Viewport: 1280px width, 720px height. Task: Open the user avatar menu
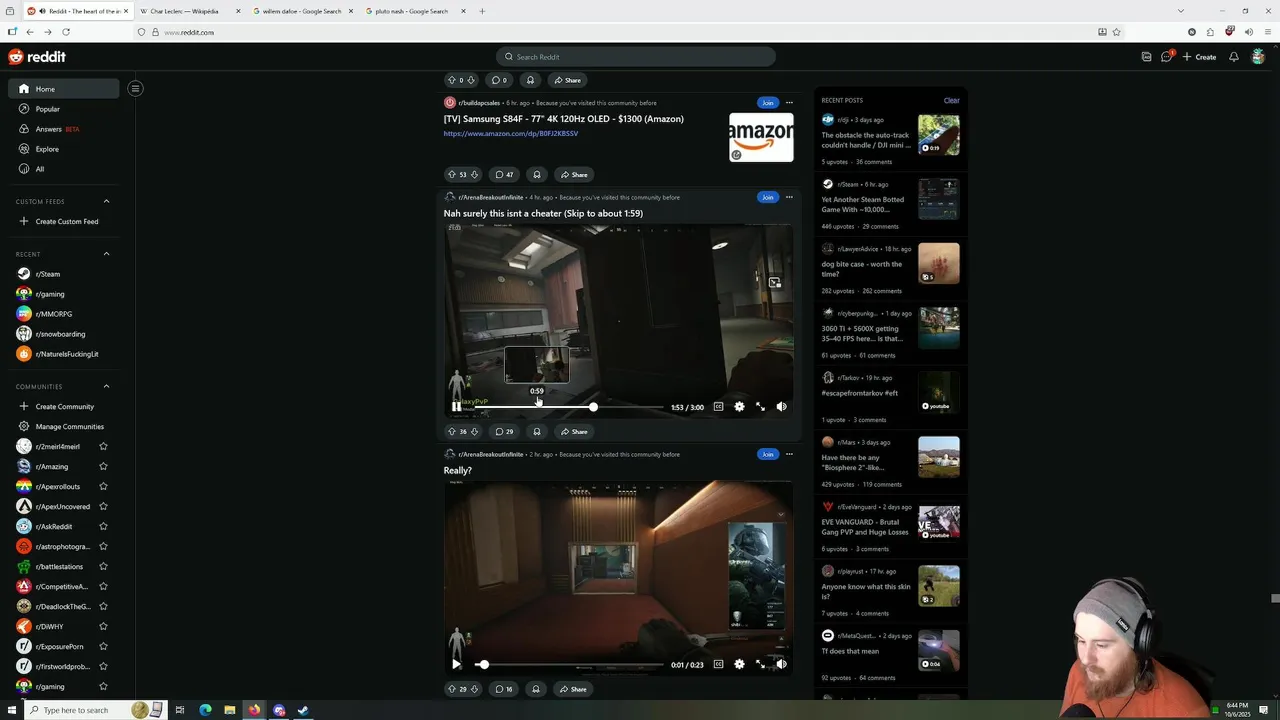pyautogui.click(x=1258, y=57)
